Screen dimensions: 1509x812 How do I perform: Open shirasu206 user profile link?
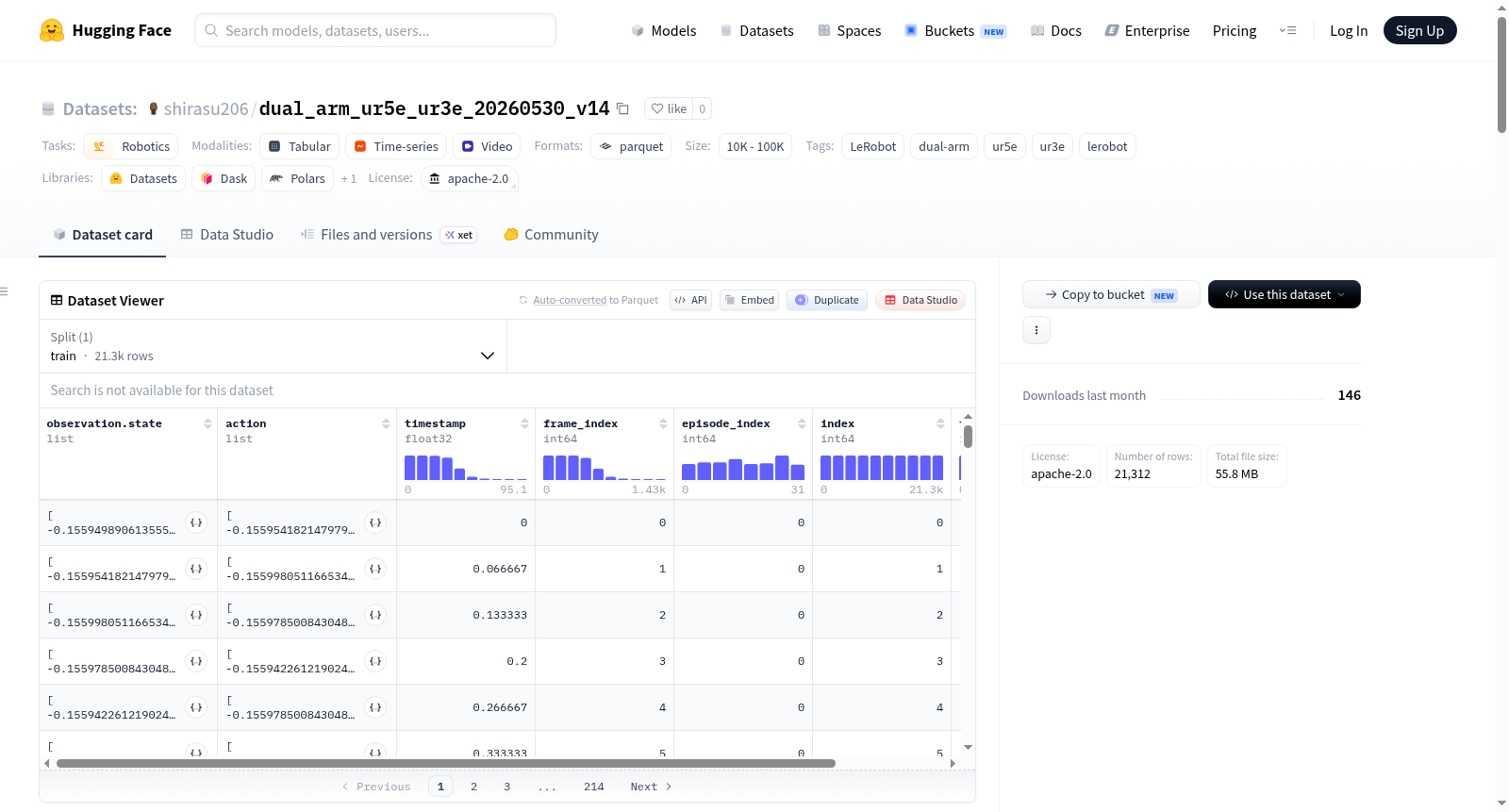206,108
